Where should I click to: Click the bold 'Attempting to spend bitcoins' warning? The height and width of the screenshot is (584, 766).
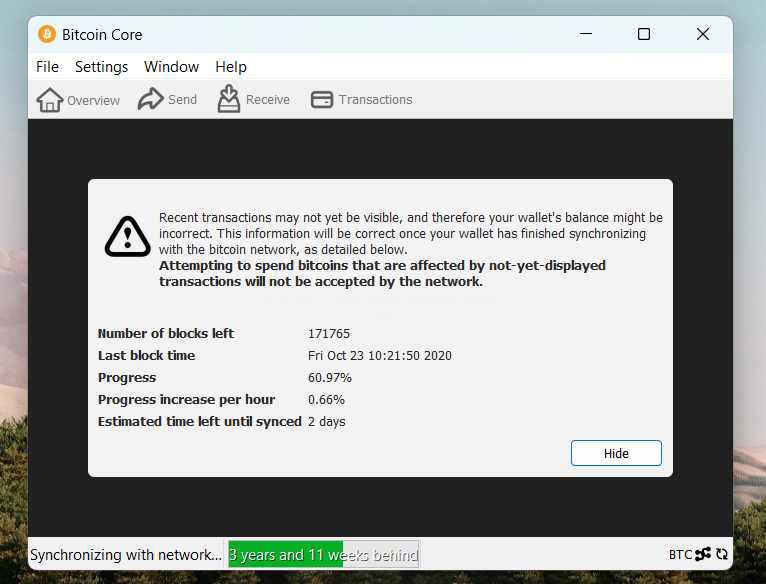pyautogui.click(x=382, y=274)
